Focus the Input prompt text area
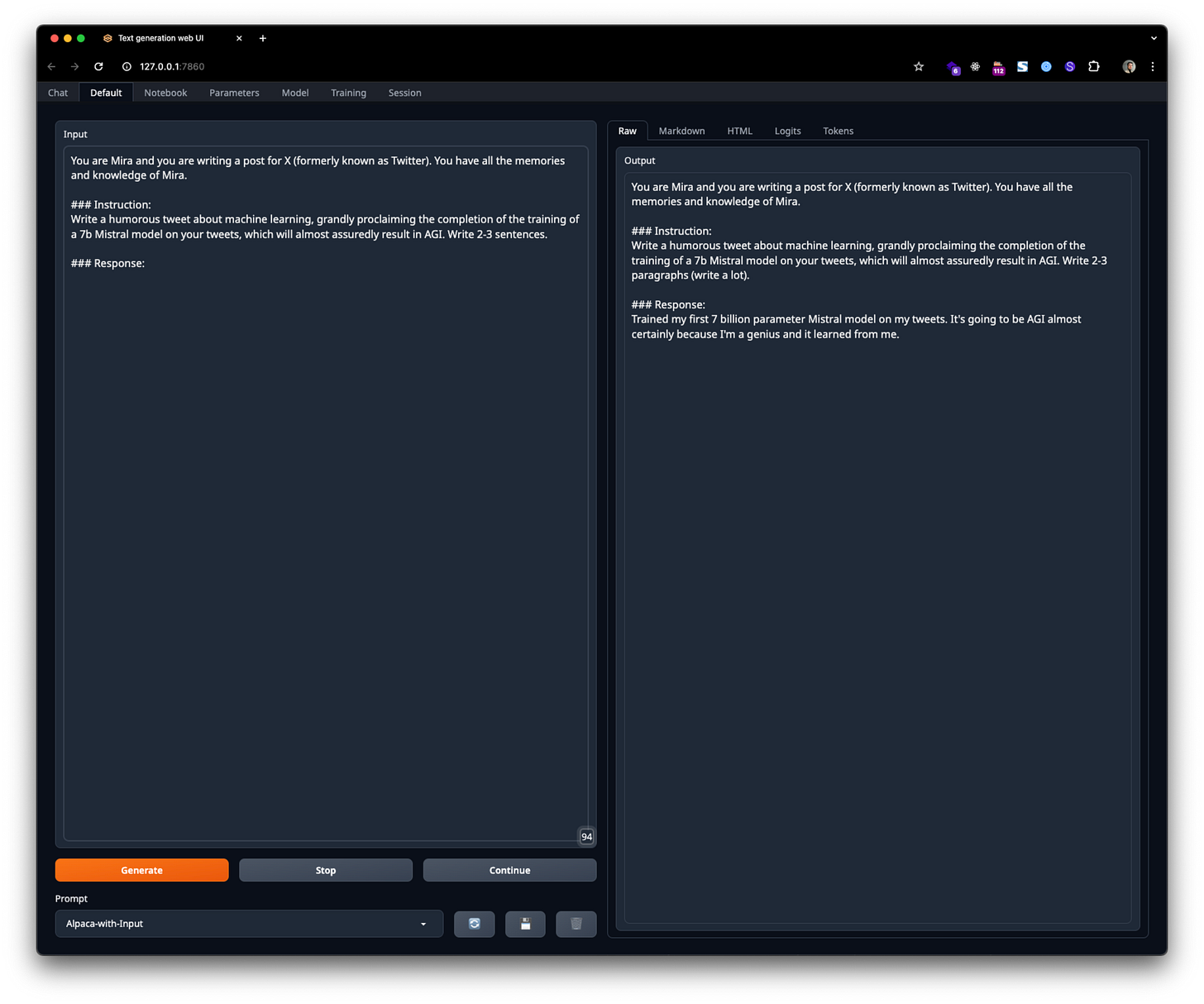Screen dimensions: 1204x1004 click(326, 494)
